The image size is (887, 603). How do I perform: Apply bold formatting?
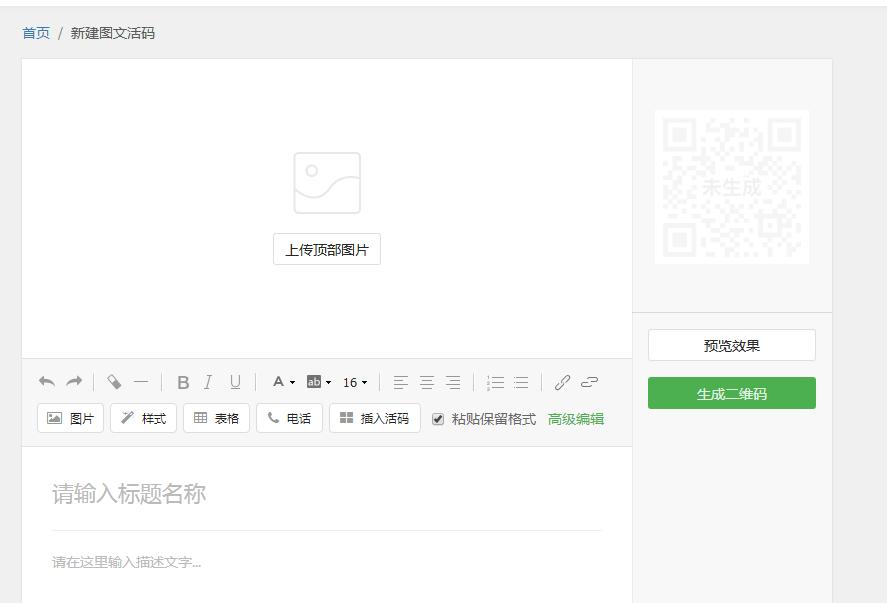tap(182, 382)
